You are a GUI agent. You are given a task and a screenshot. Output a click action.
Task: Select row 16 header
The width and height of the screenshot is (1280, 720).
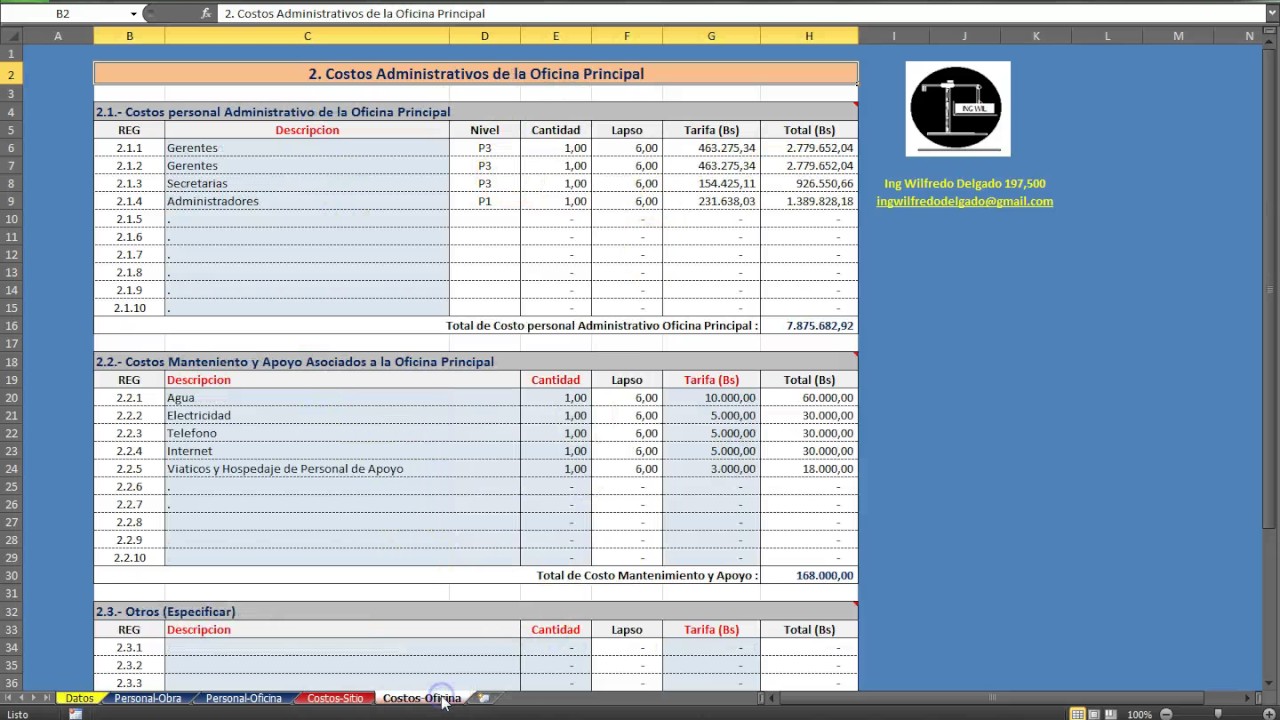pos(11,326)
